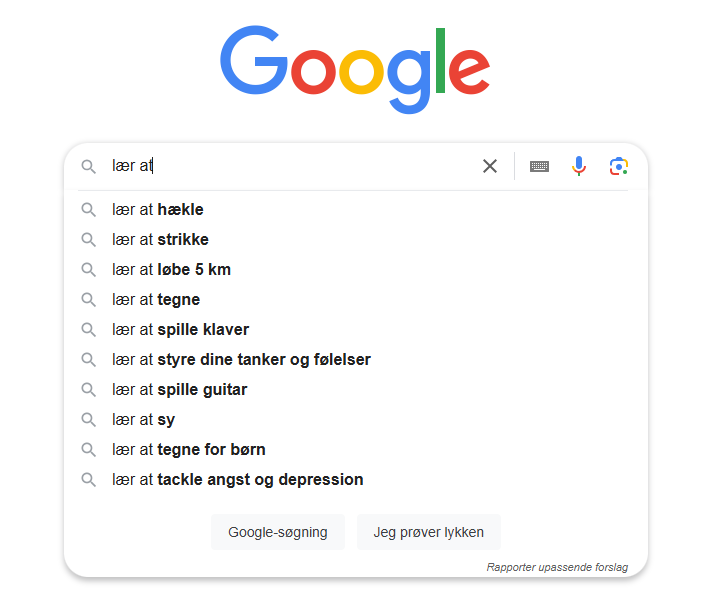Open 'Rapporter upassende forslag' link
Screen dimensions: 706x595
coord(557,567)
